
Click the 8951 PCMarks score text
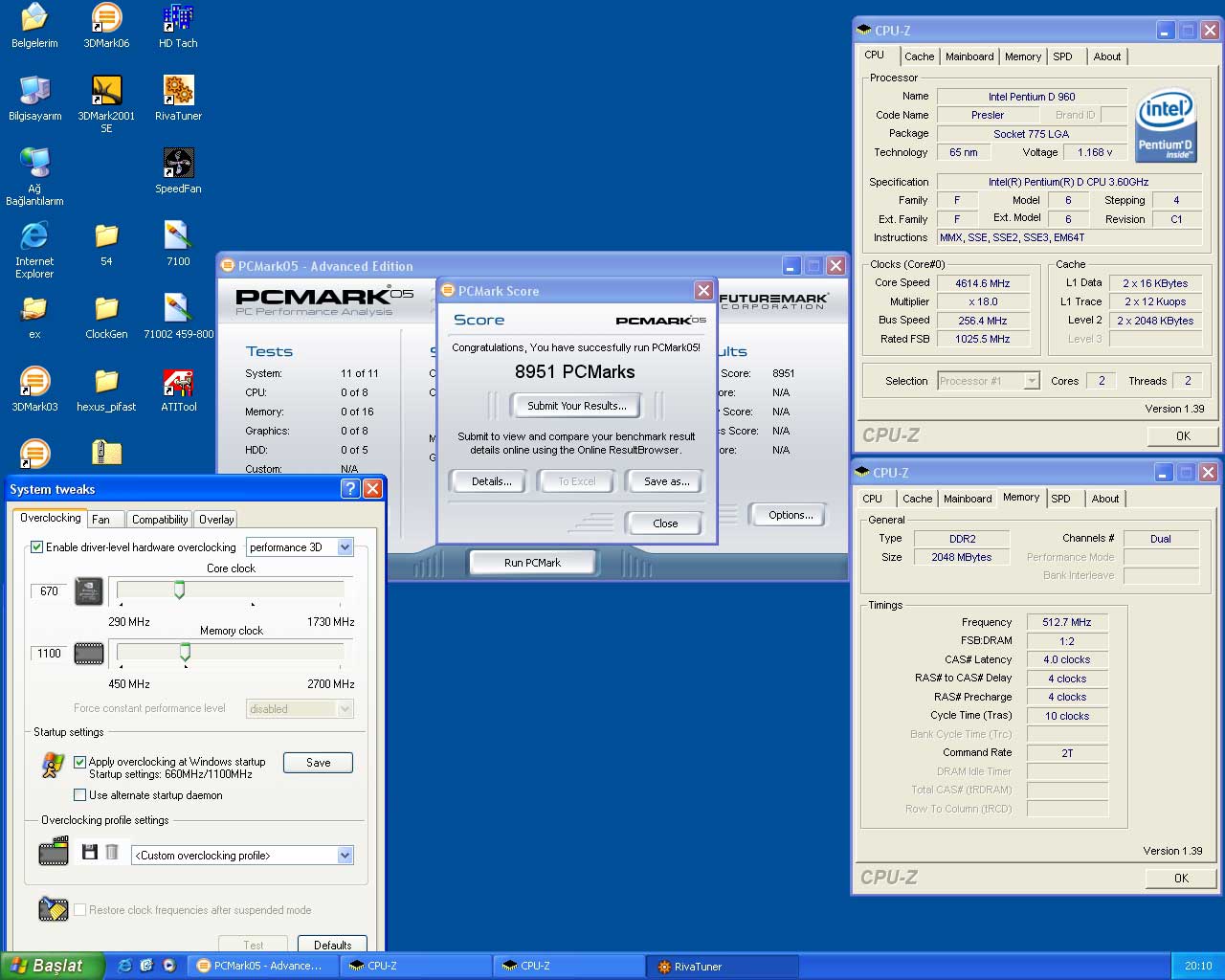point(575,371)
